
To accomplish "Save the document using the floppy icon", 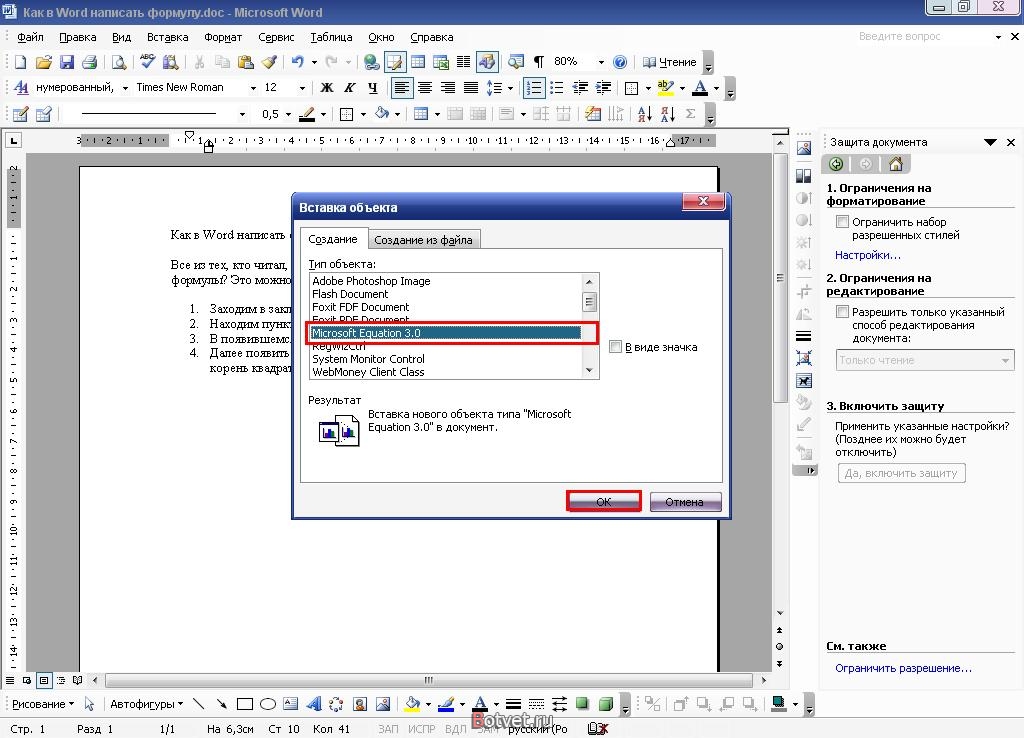I will [x=67, y=62].
